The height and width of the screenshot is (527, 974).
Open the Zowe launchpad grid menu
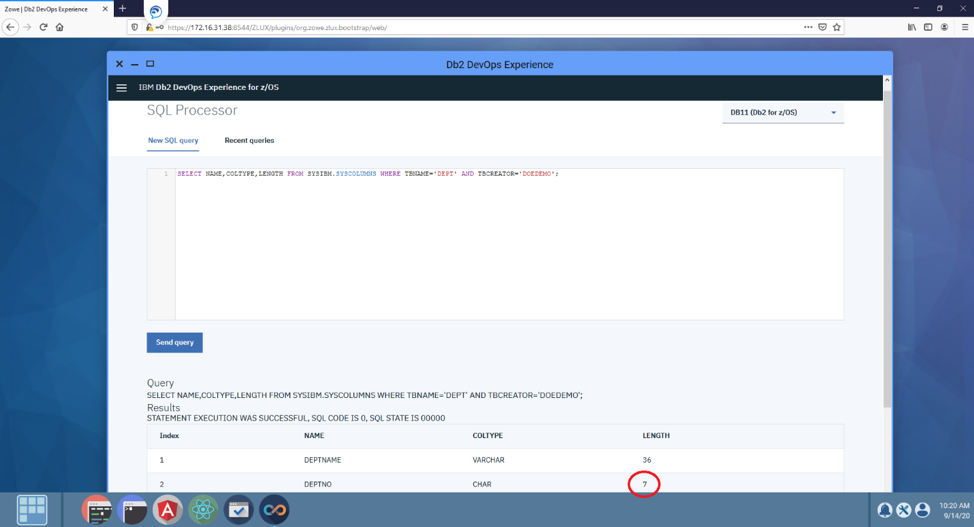click(x=32, y=510)
